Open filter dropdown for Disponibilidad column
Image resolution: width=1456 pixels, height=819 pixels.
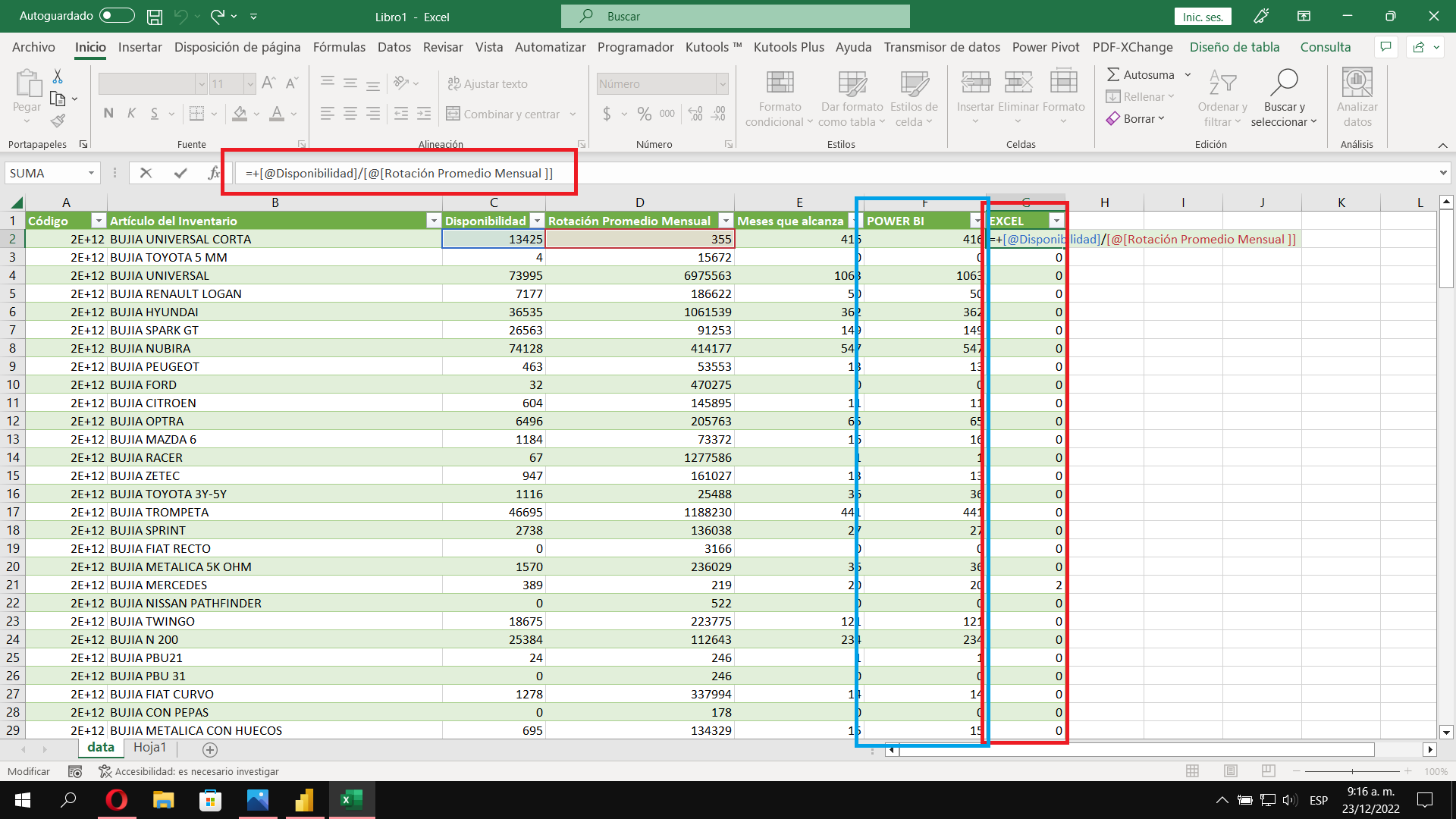(x=537, y=221)
